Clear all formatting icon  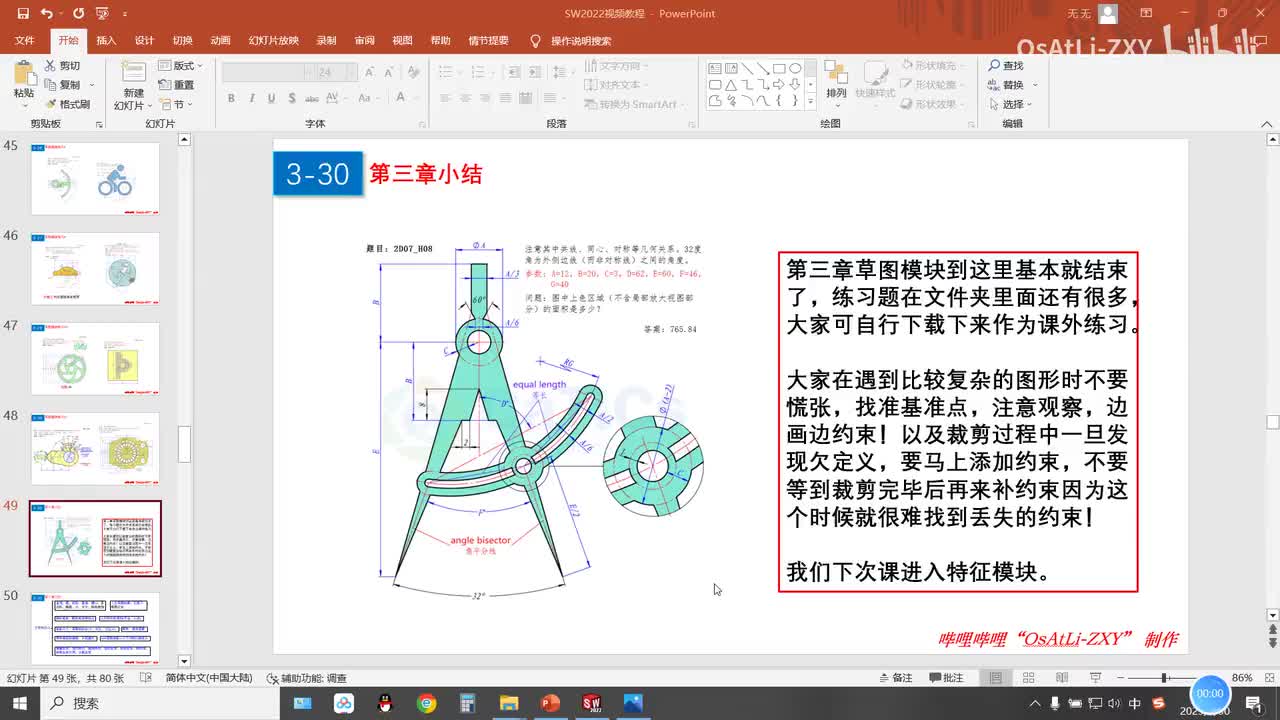coord(414,73)
